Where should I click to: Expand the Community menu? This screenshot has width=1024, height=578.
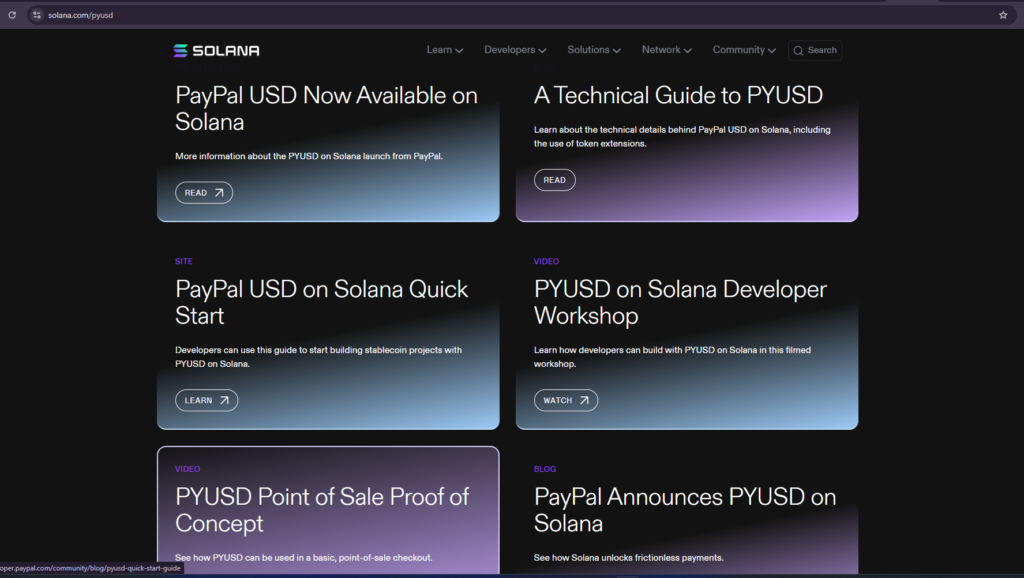coord(744,50)
